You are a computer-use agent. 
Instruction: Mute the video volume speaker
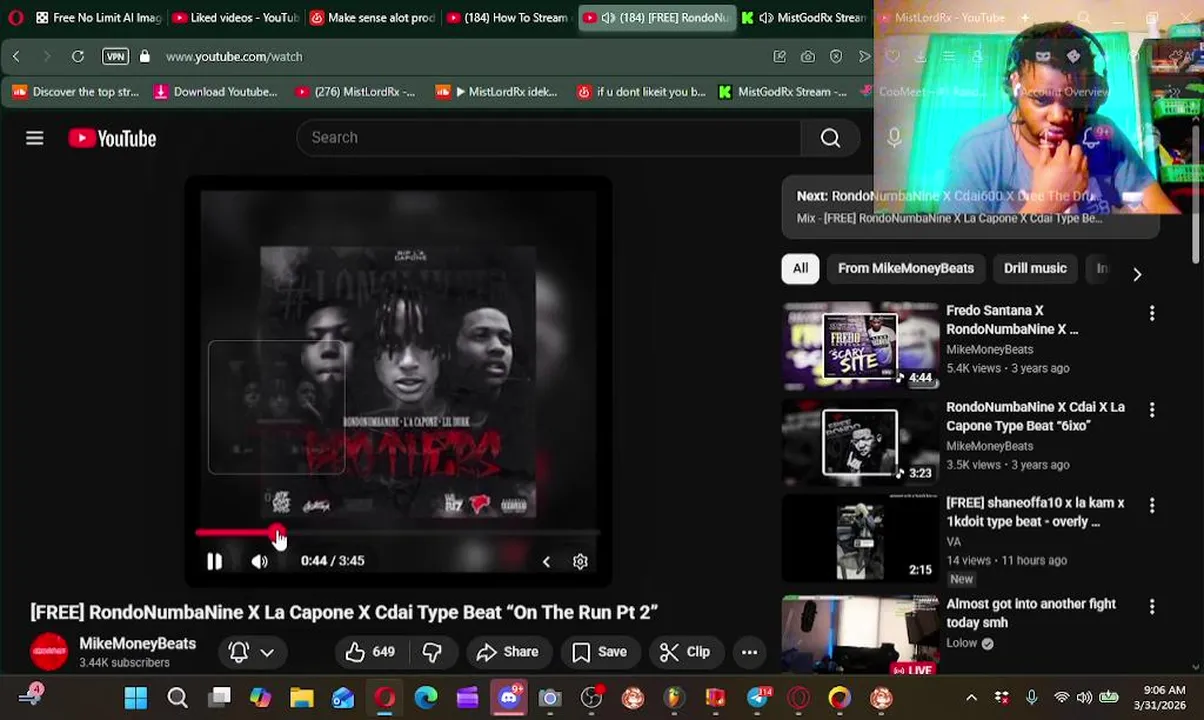click(259, 561)
